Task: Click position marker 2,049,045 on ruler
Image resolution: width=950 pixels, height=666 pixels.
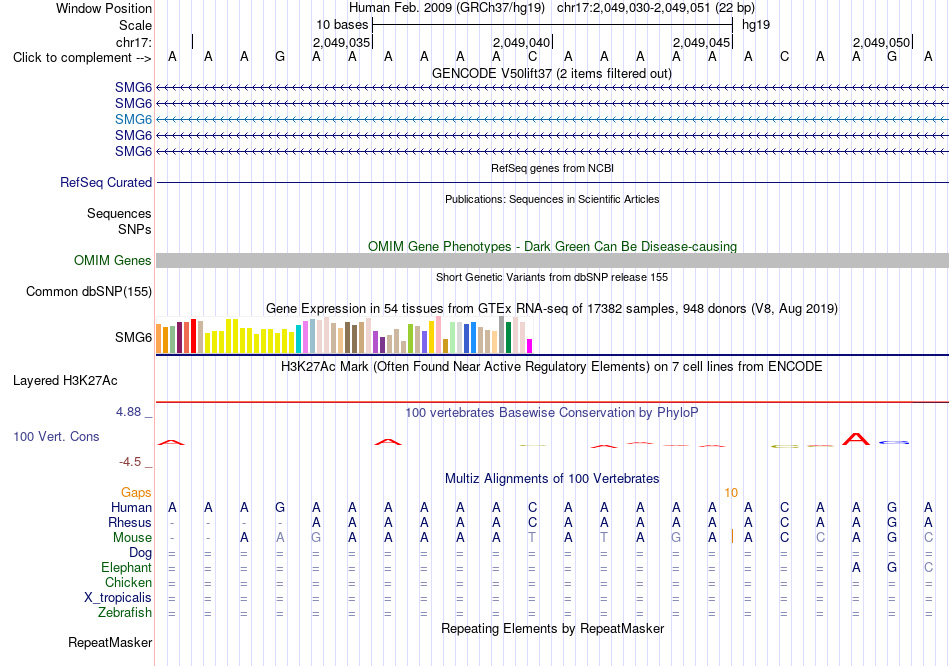Action: tap(701, 42)
